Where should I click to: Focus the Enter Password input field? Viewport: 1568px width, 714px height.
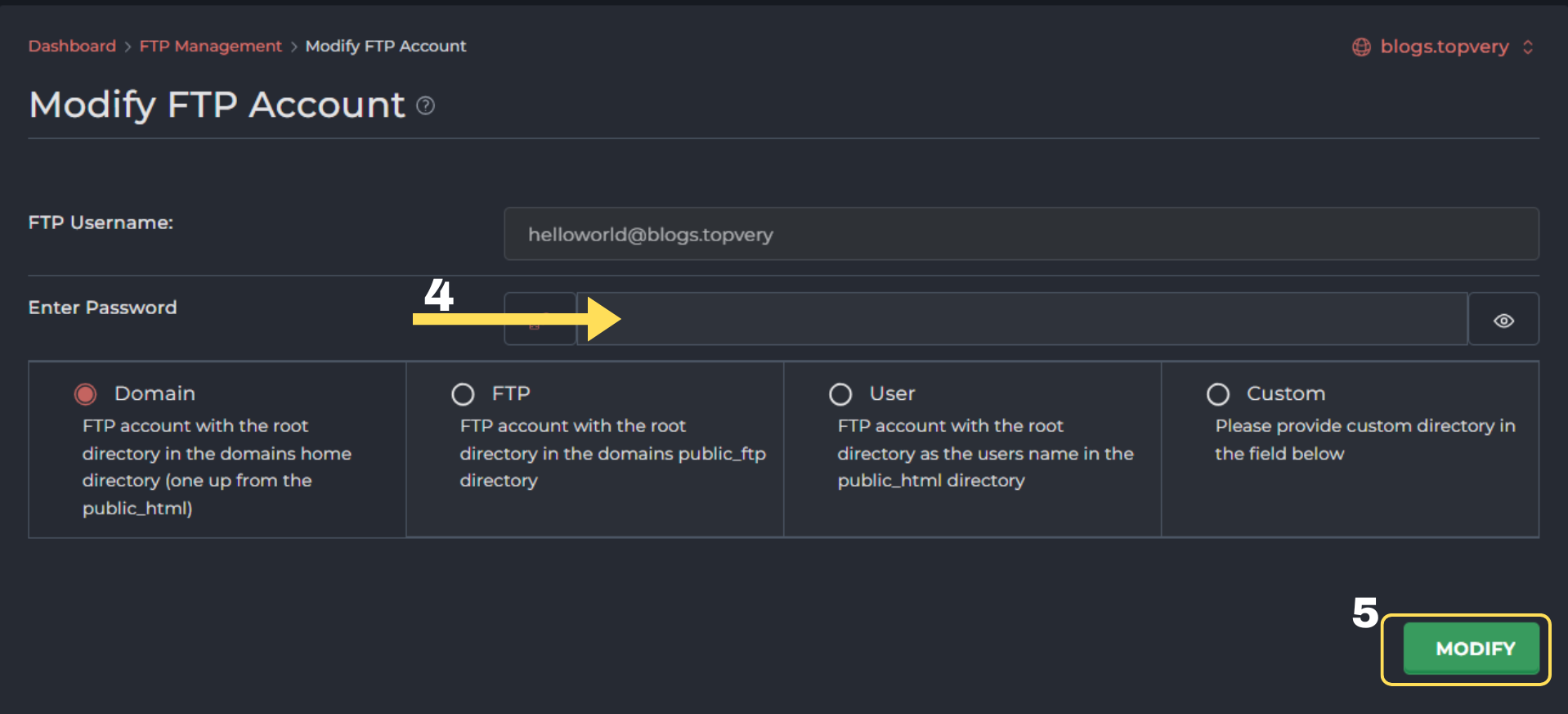pyautogui.click(x=1022, y=320)
